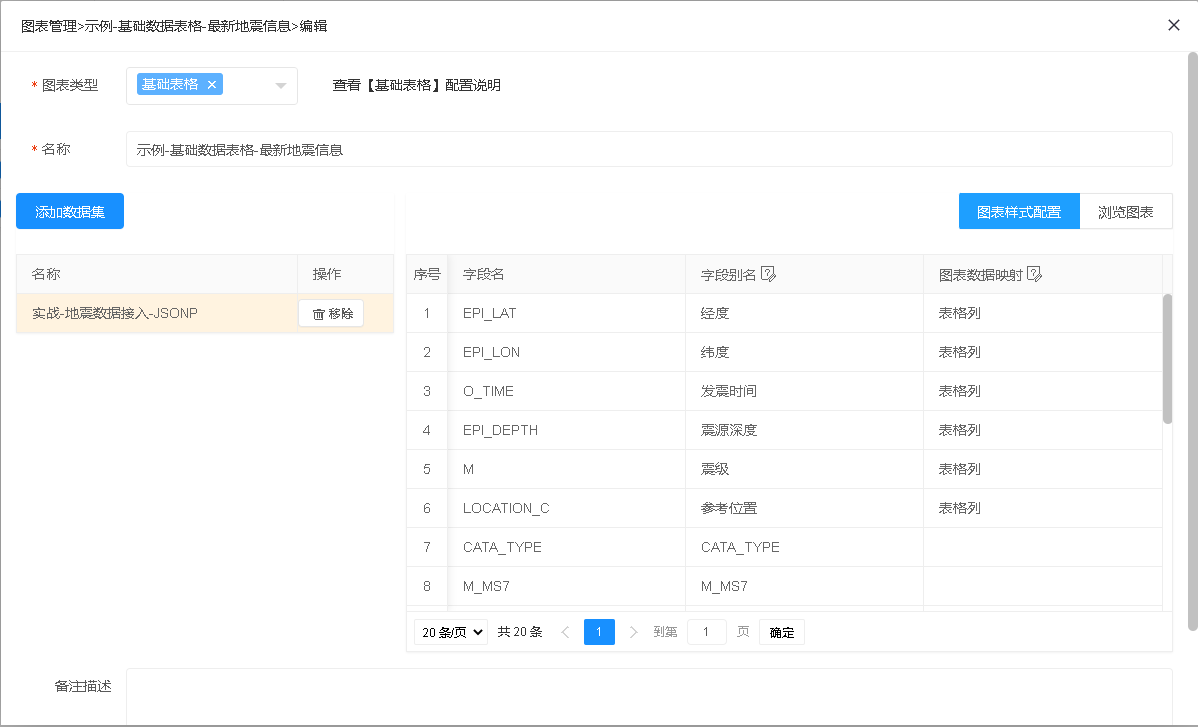Click the 确定 pagination confirm button
The height and width of the screenshot is (727, 1198).
coord(782,632)
